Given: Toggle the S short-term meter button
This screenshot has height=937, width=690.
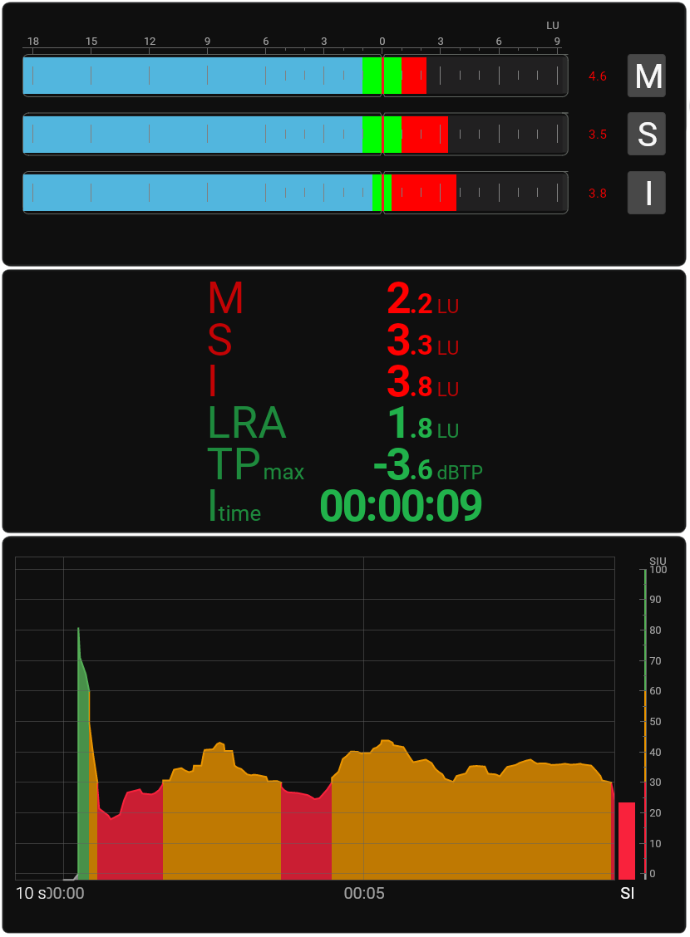Looking at the screenshot, I should click(x=646, y=134).
